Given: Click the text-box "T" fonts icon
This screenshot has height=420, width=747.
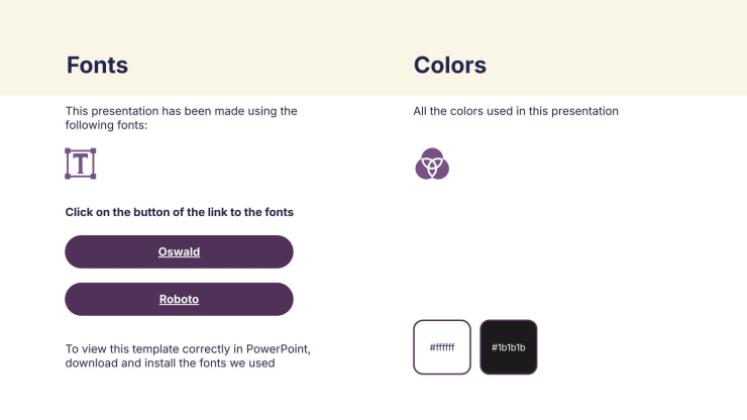Looking at the screenshot, I should click(x=80, y=163).
